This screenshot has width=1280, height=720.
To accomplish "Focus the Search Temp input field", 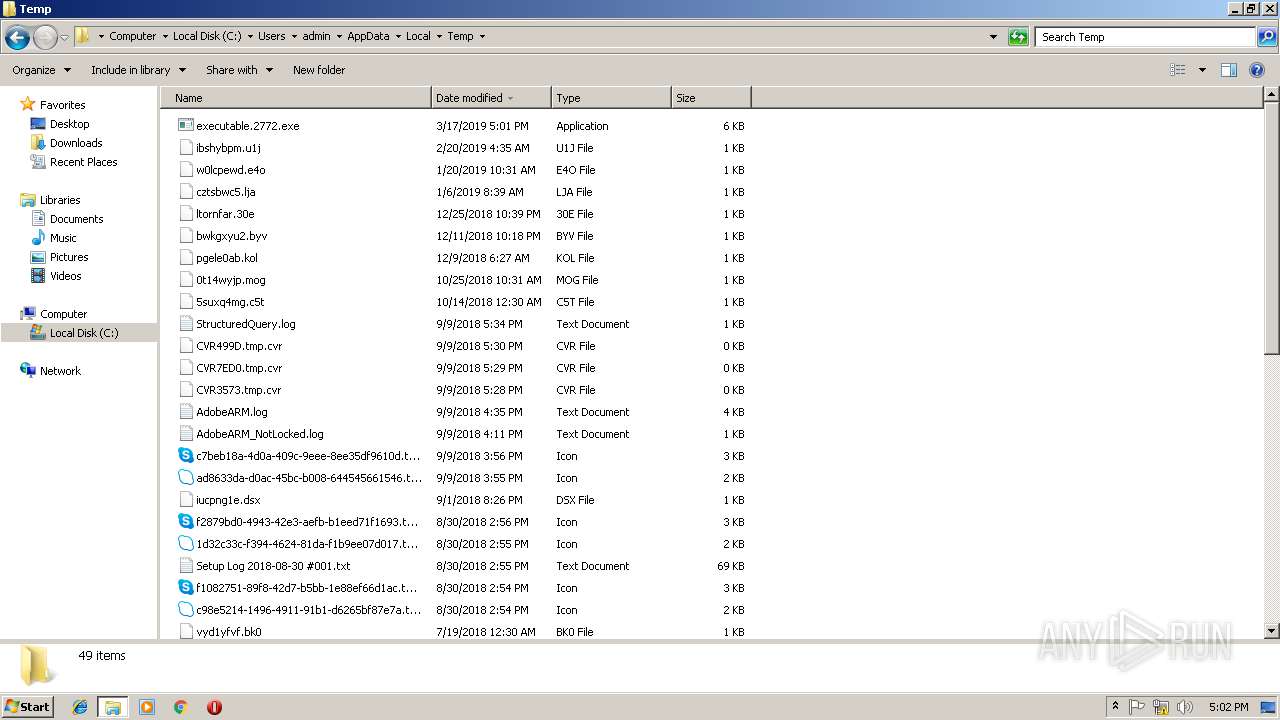I will point(1146,37).
